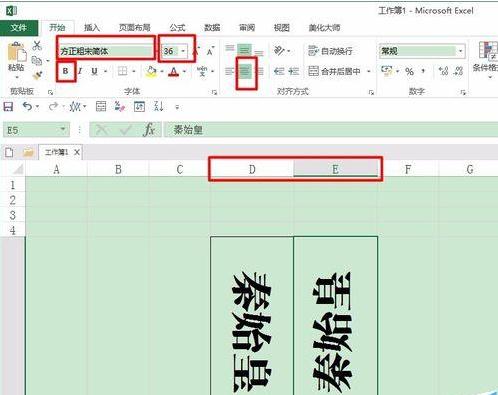Apply comma style

pos(424,71)
